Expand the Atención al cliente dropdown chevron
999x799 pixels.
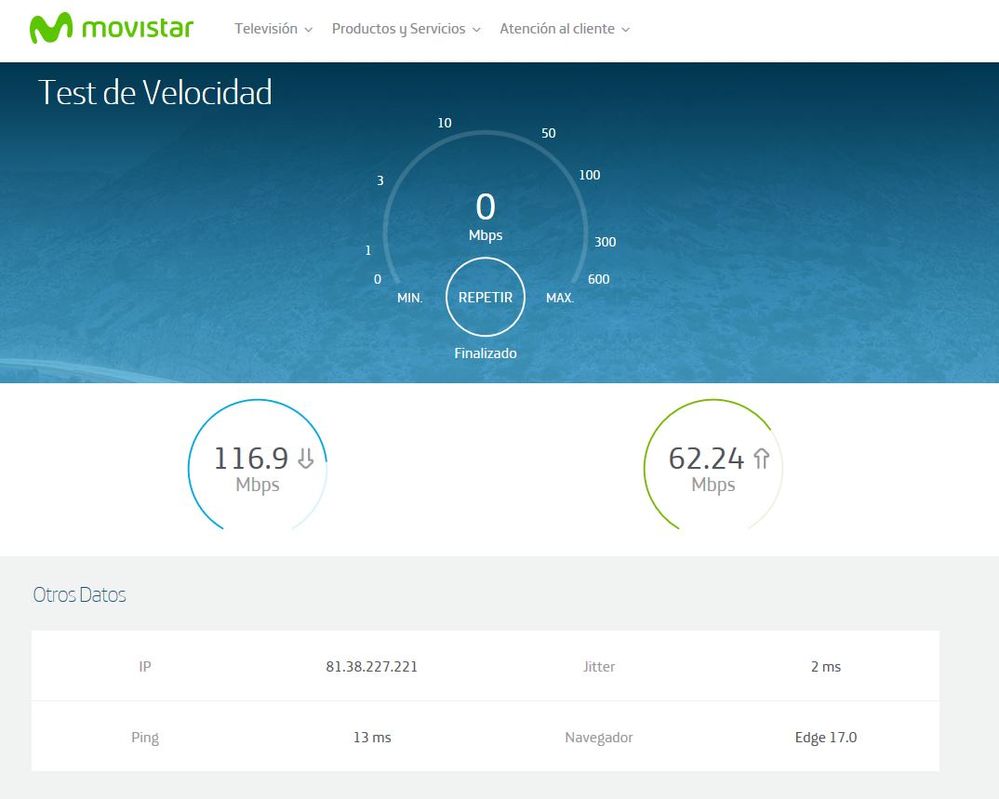coord(626,30)
